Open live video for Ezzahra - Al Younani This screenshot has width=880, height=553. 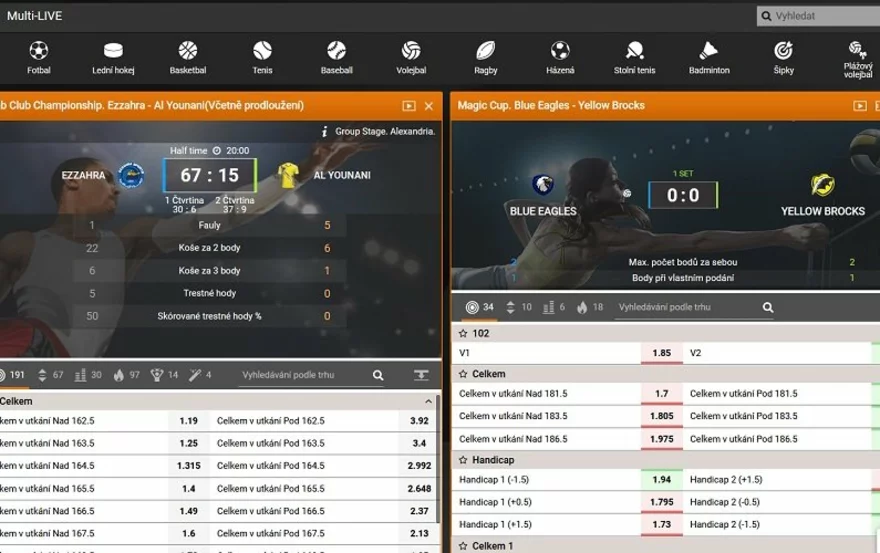pyautogui.click(x=408, y=106)
